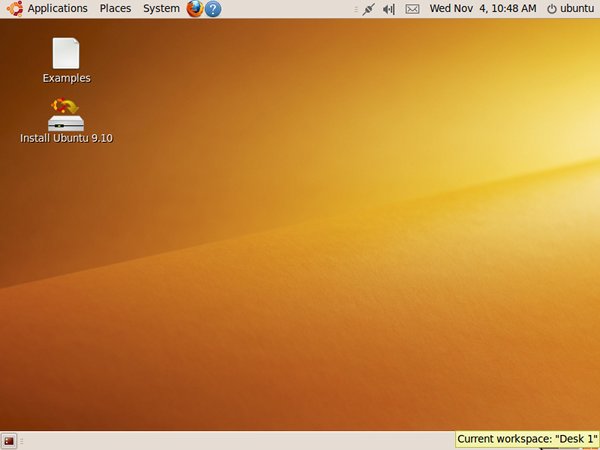Open the envelope messaging indicator
This screenshot has width=600, height=450.
coord(412,9)
